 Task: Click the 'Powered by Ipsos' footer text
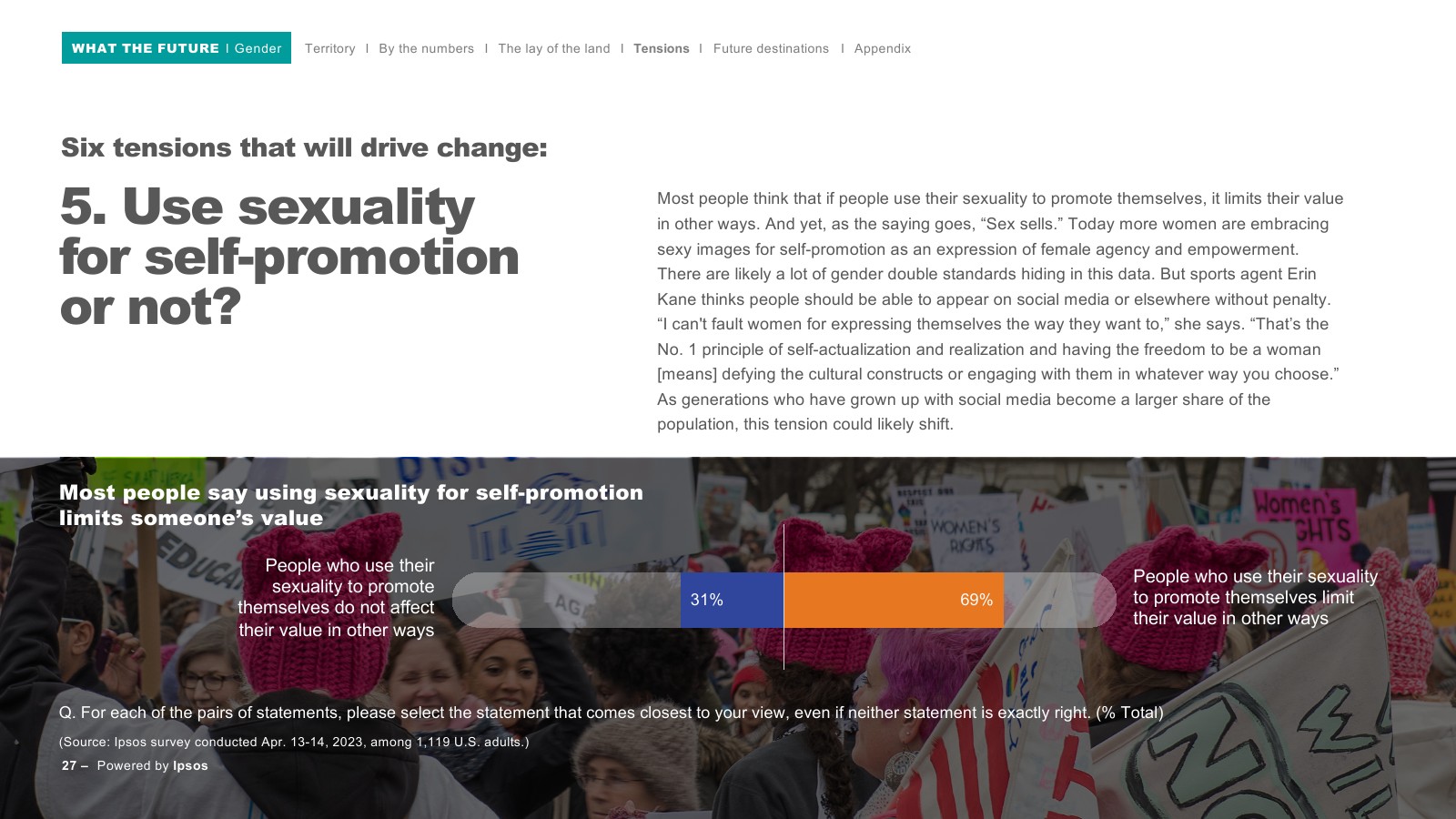(x=152, y=765)
